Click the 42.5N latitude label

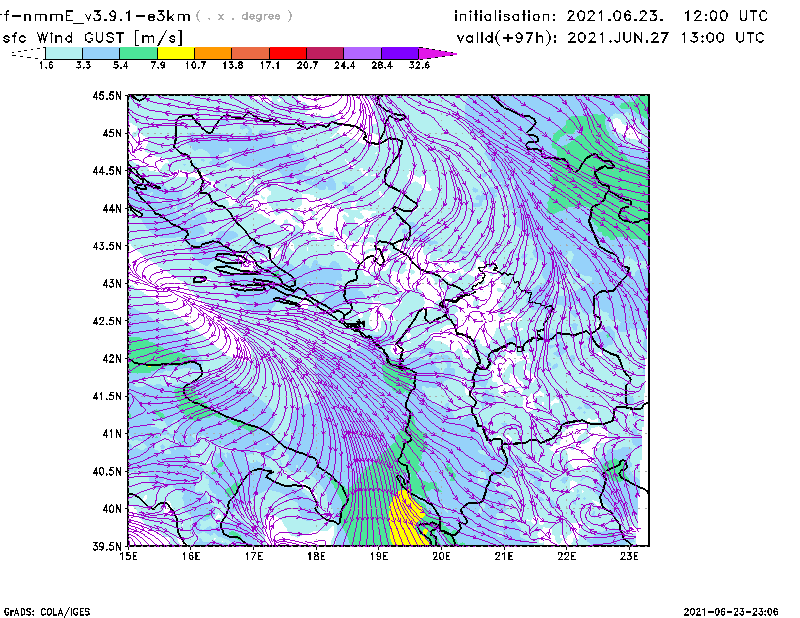[107, 321]
